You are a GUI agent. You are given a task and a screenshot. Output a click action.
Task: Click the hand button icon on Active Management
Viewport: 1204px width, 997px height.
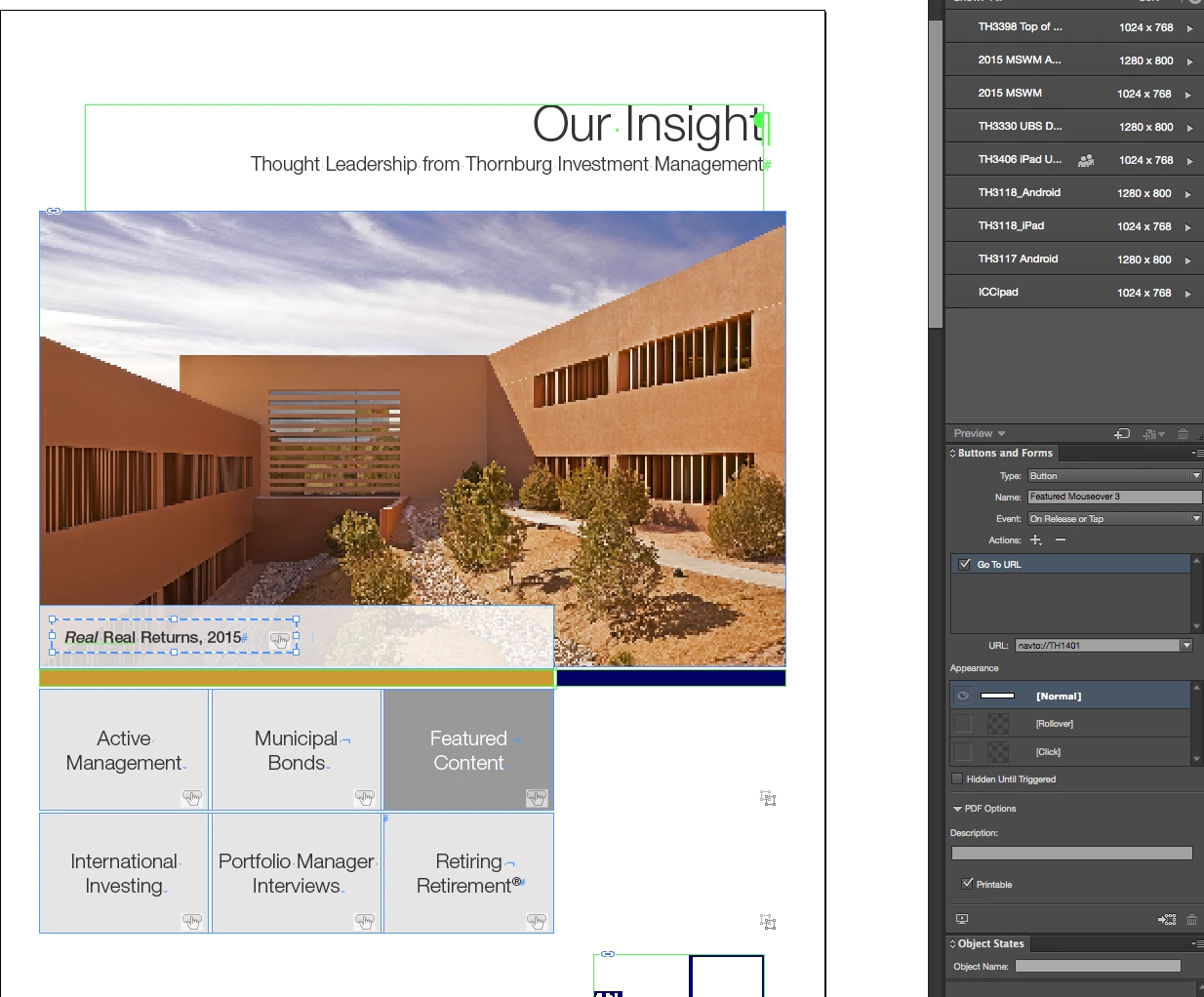(192, 798)
